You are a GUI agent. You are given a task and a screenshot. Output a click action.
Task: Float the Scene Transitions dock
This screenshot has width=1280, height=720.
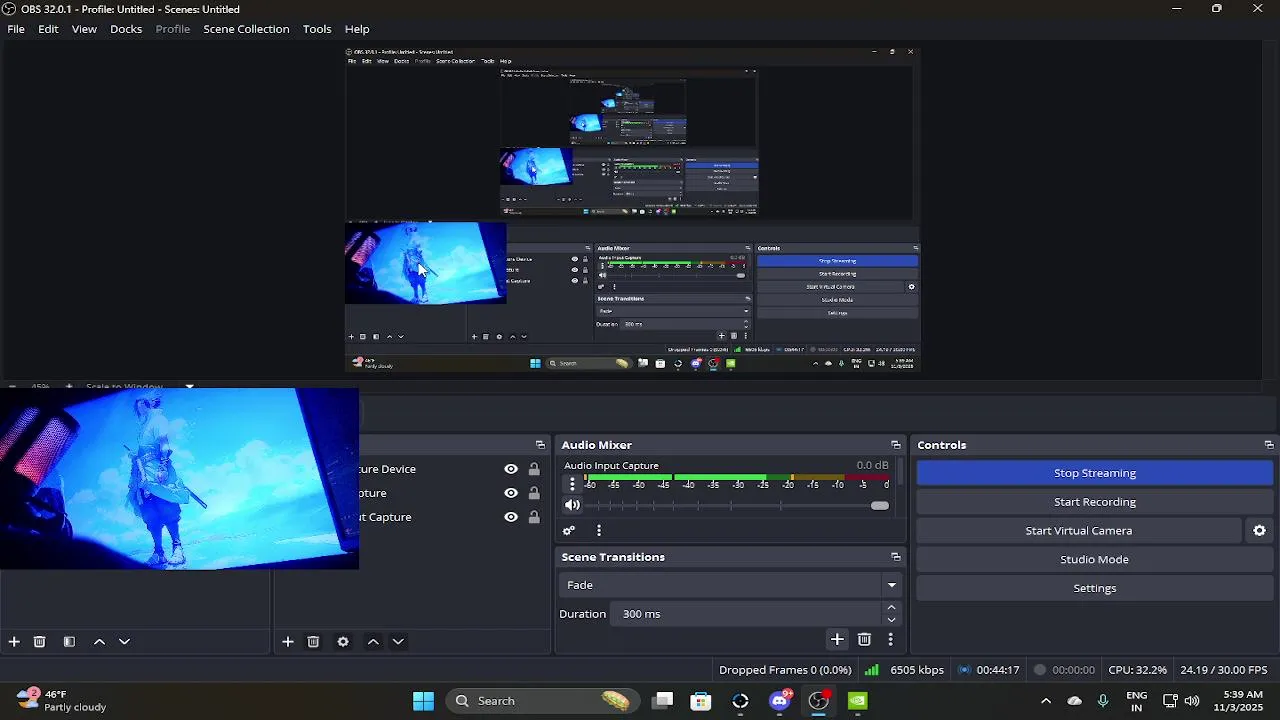click(896, 557)
